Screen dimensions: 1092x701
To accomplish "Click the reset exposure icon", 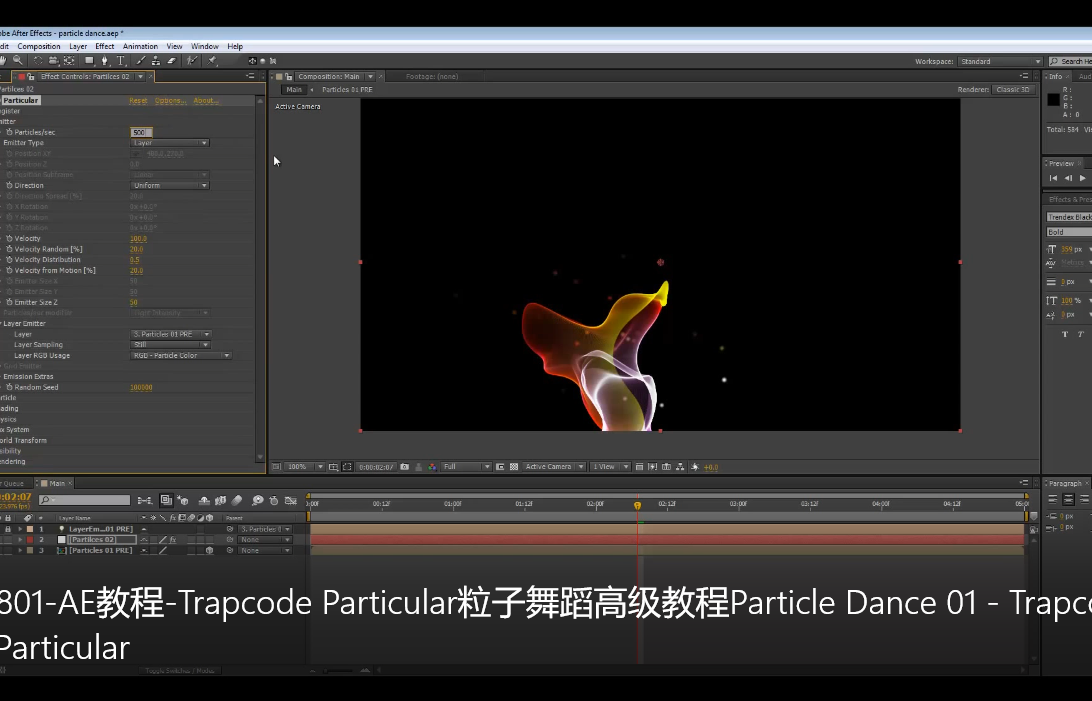I will point(694,467).
